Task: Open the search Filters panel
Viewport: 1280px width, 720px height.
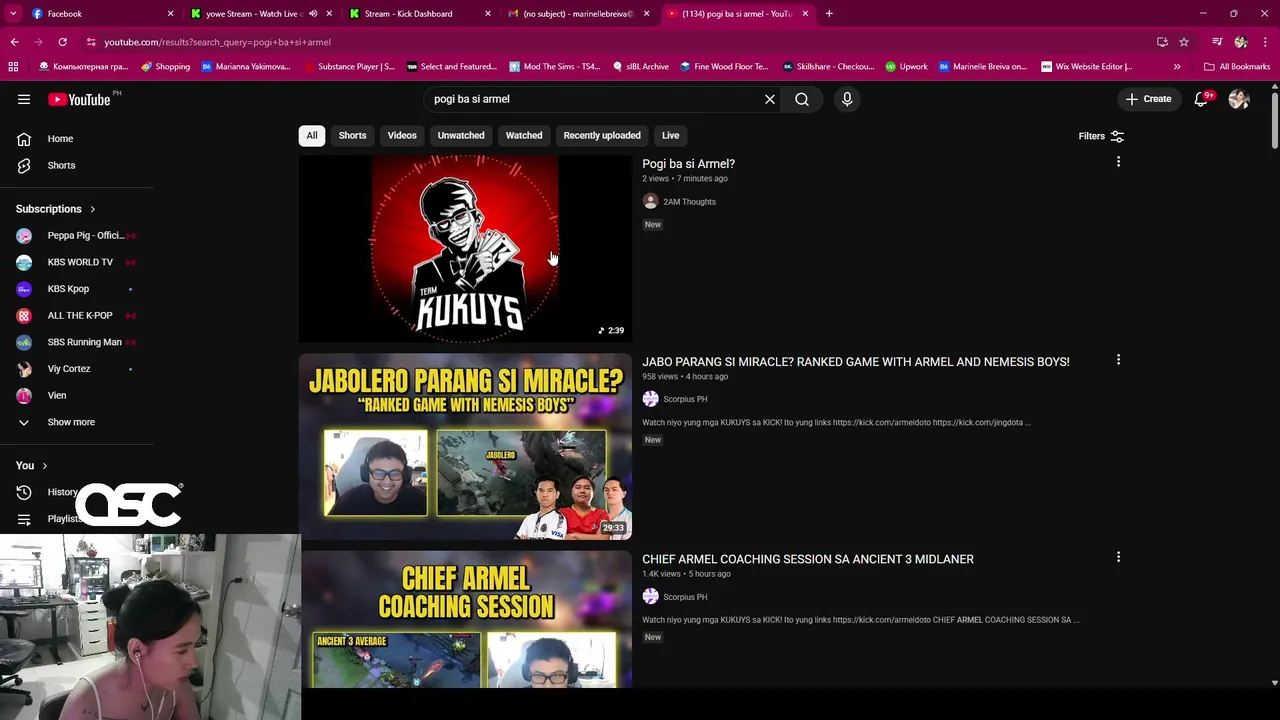Action: point(1101,136)
